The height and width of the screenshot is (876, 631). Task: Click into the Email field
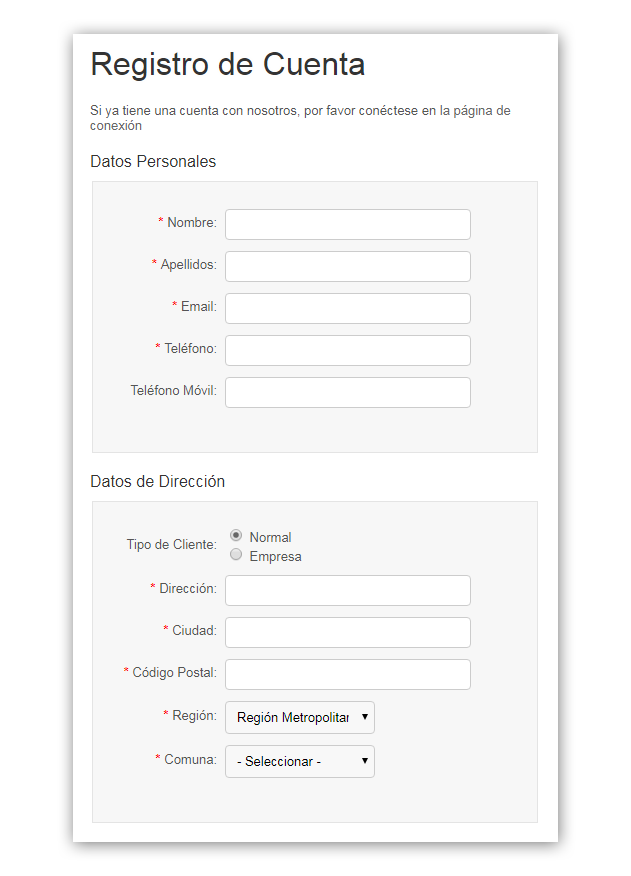tap(347, 308)
